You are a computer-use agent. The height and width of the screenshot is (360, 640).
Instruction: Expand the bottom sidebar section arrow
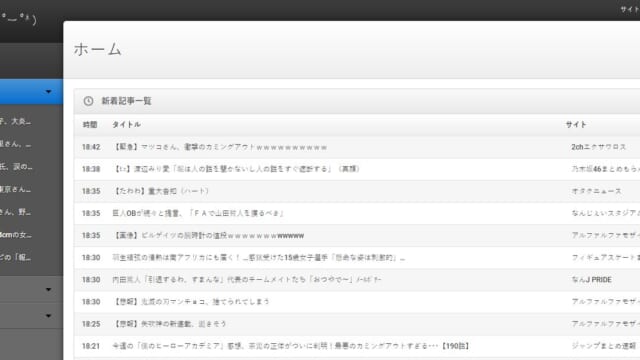click(x=49, y=316)
